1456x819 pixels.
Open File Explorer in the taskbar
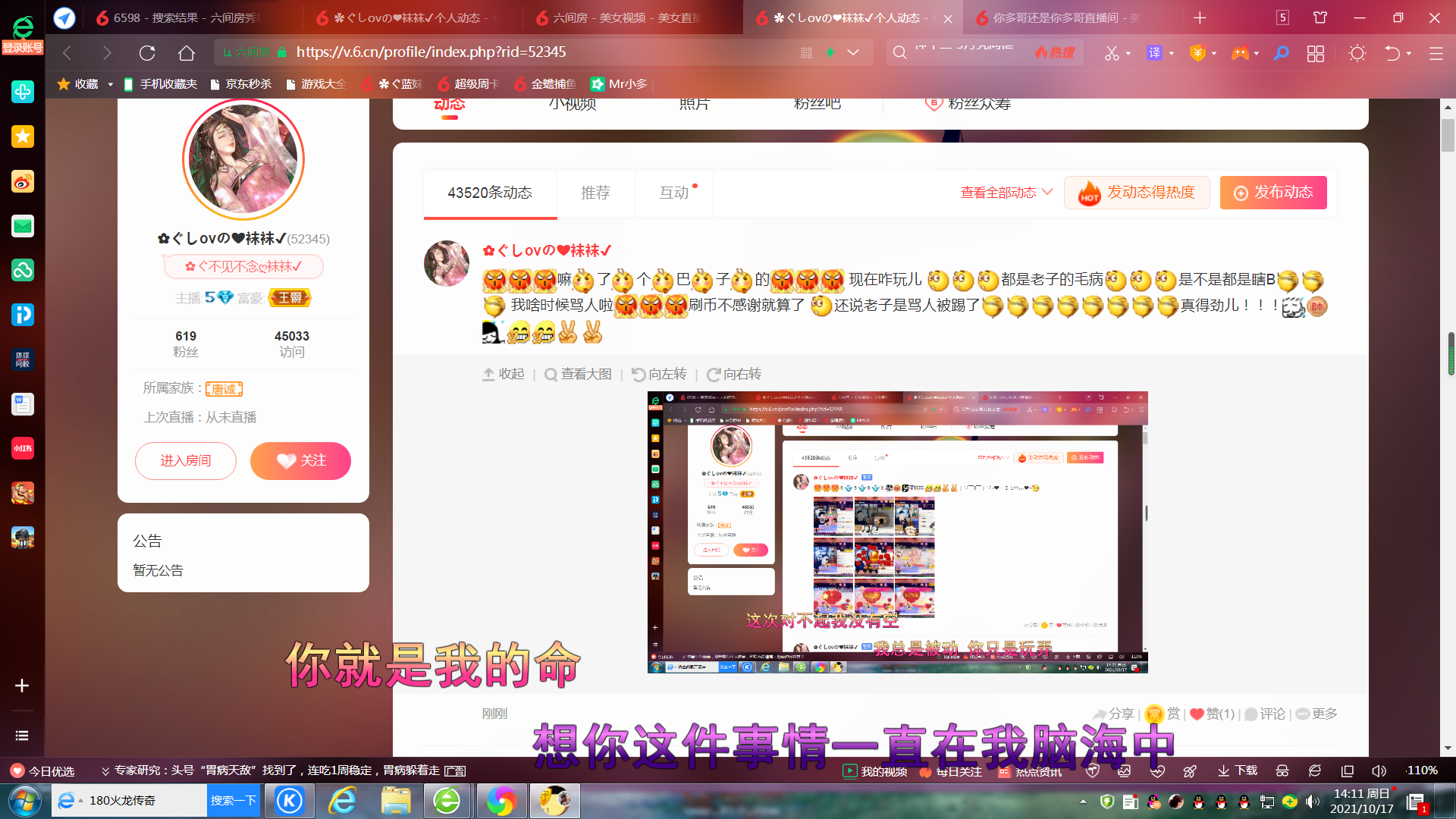pos(395,801)
